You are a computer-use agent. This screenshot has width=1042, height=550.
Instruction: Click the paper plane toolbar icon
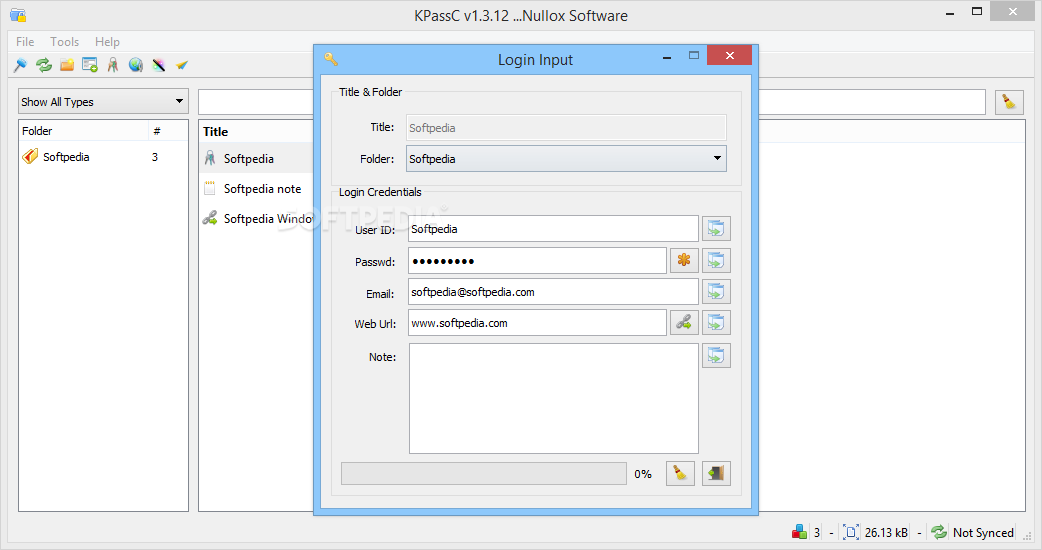pos(181,65)
